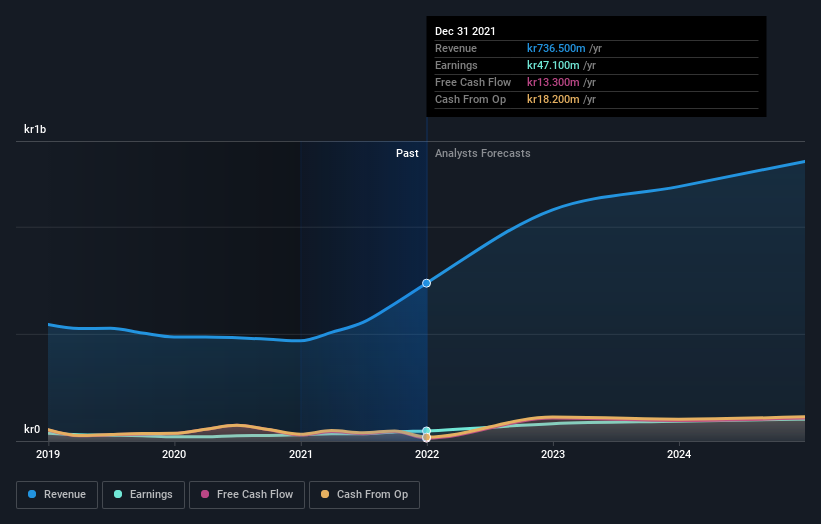Click the kr18.200m cash from op value
The height and width of the screenshot is (524, 821).
(553, 99)
